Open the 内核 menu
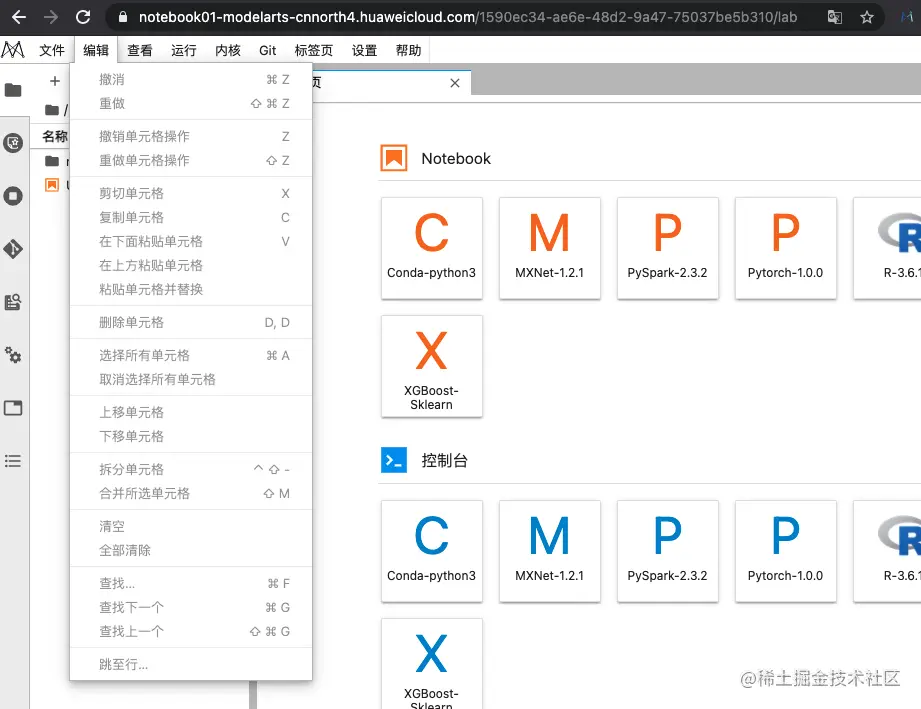 [x=228, y=51]
